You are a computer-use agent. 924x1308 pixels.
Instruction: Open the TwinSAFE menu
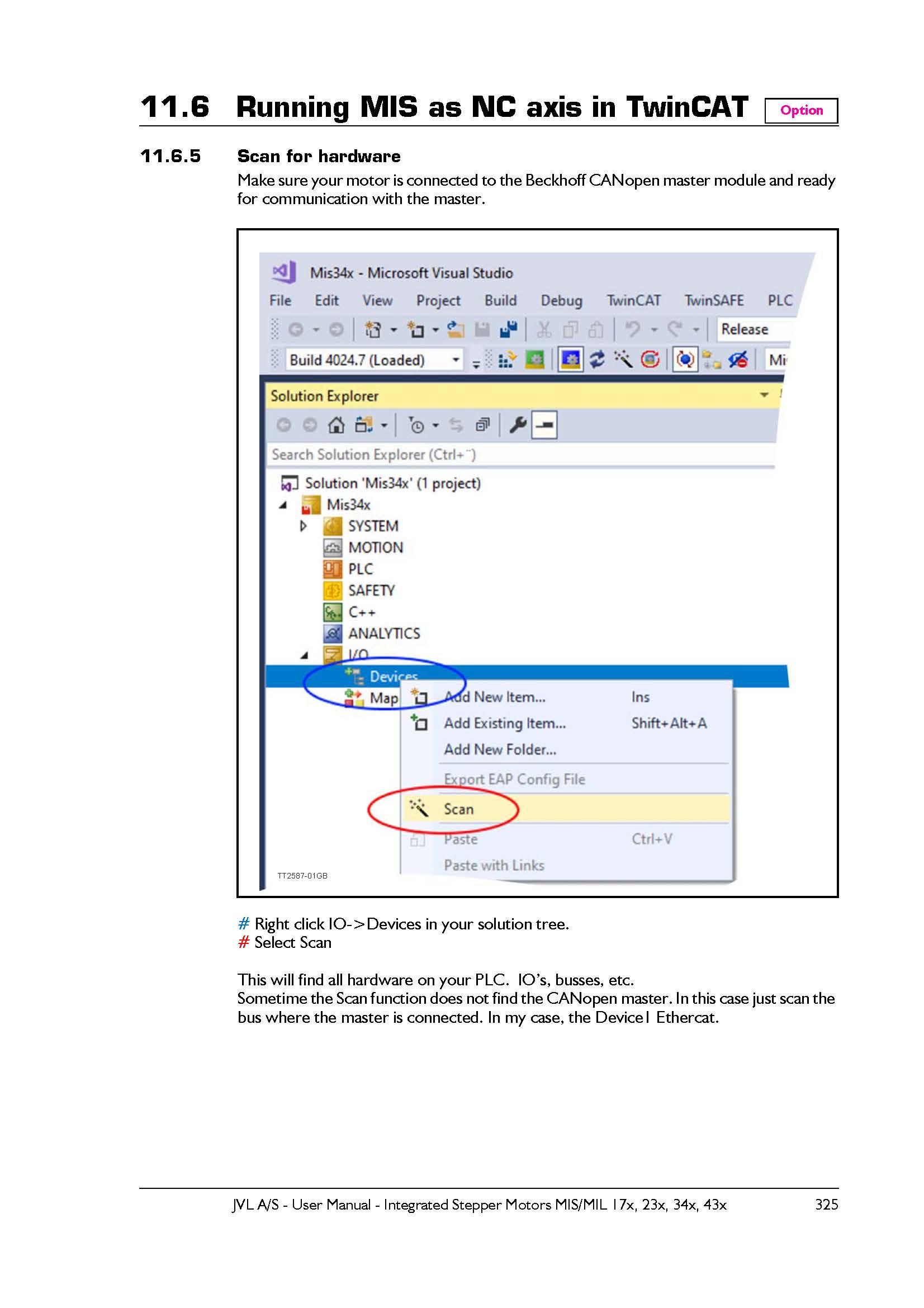coord(714,300)
